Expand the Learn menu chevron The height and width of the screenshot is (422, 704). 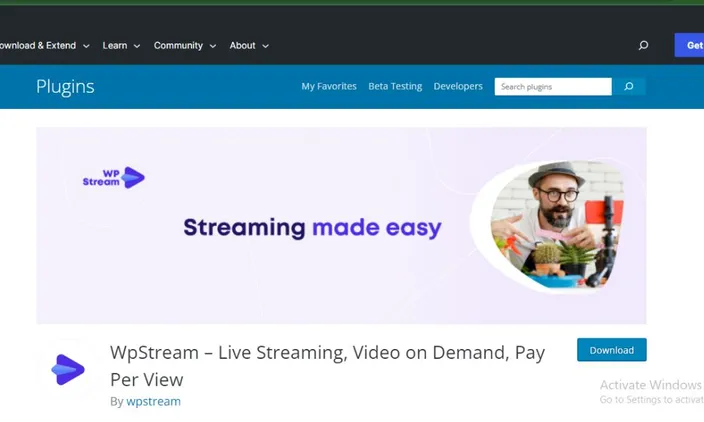137,46
